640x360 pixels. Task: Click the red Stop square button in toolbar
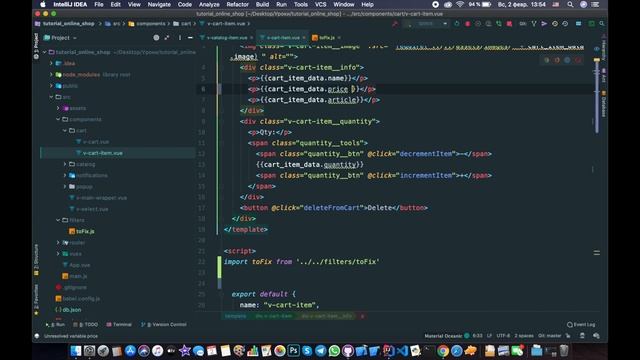509,24
